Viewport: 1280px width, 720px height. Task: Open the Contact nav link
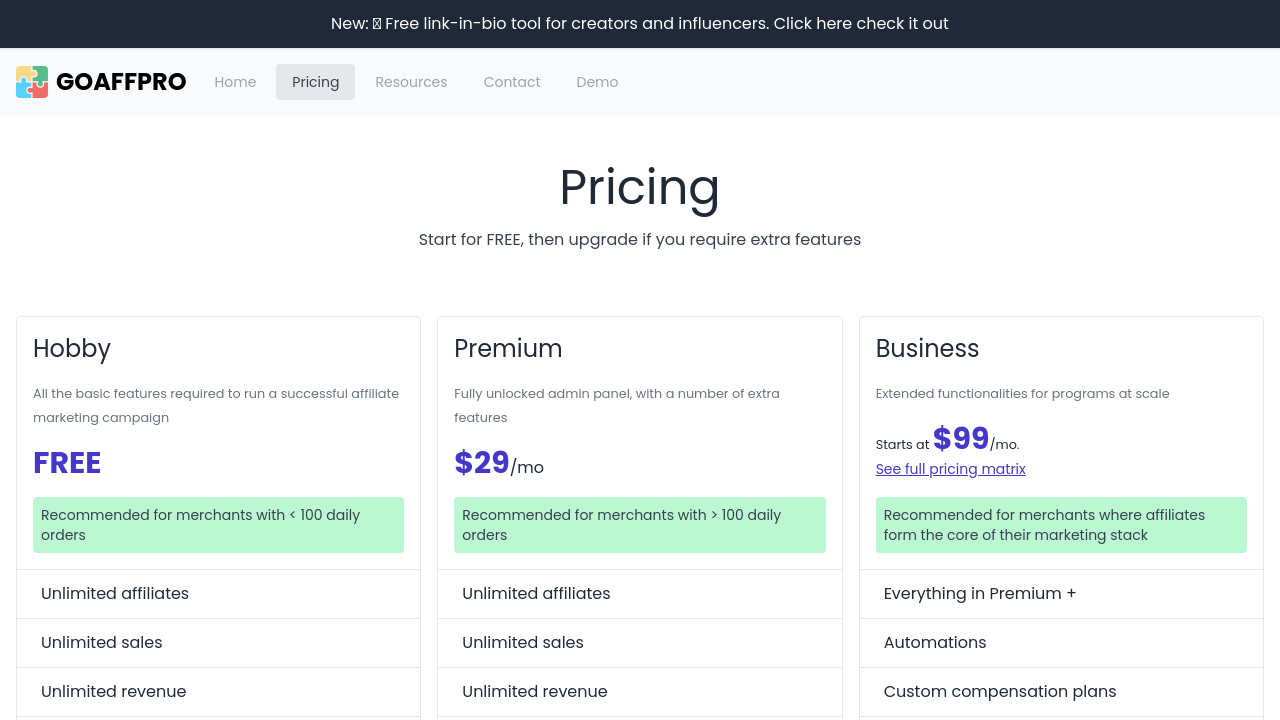coord(512,82)
